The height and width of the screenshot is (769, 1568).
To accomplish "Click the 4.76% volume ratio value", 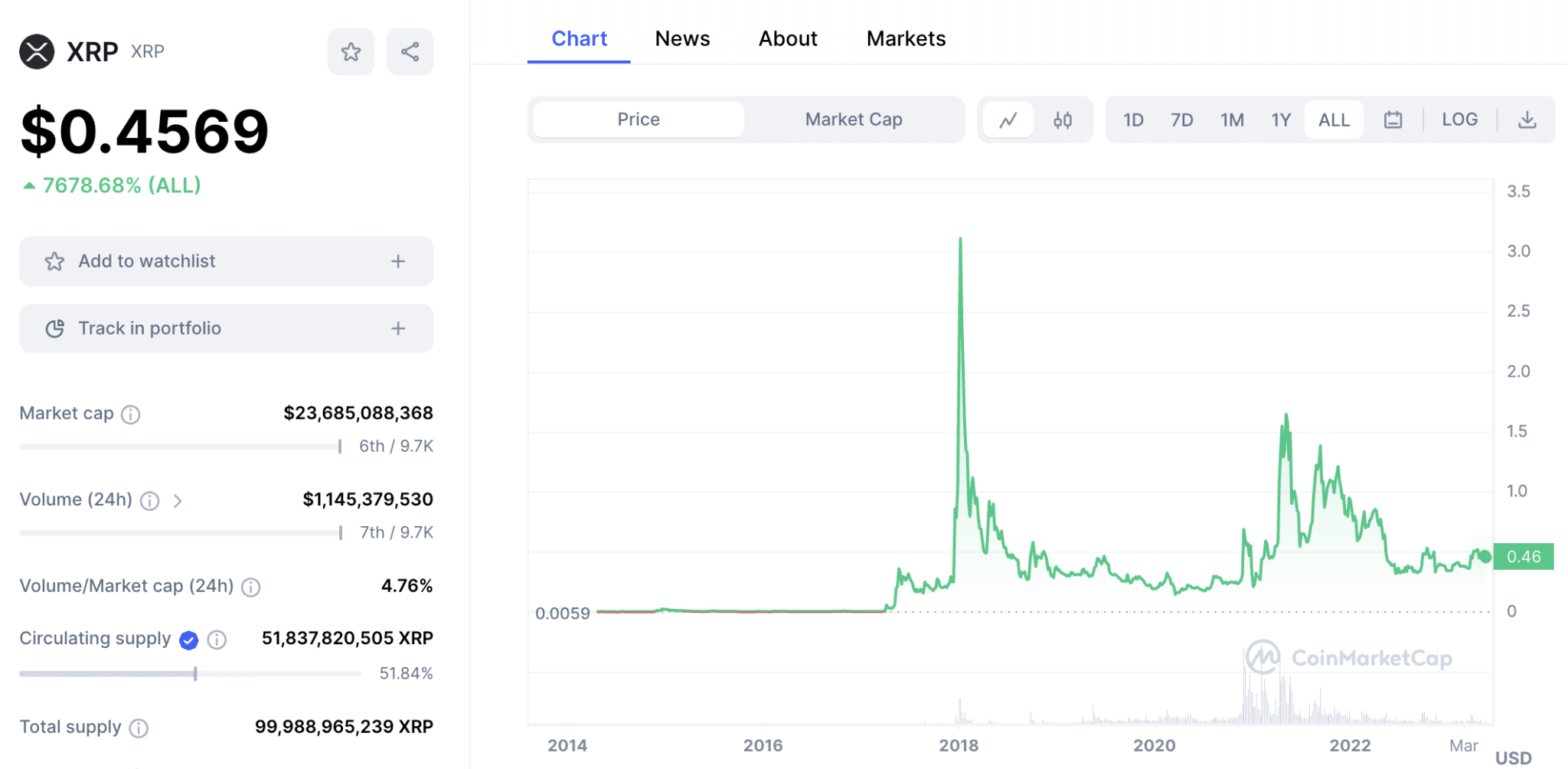I will pos(407,587).
